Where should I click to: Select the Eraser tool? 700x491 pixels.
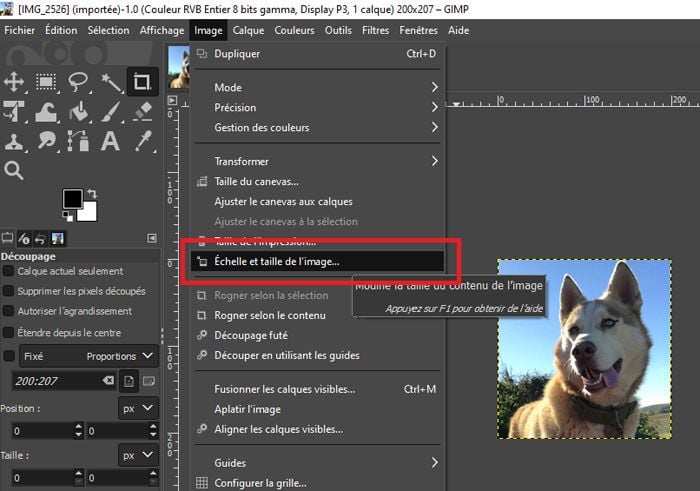143,112
